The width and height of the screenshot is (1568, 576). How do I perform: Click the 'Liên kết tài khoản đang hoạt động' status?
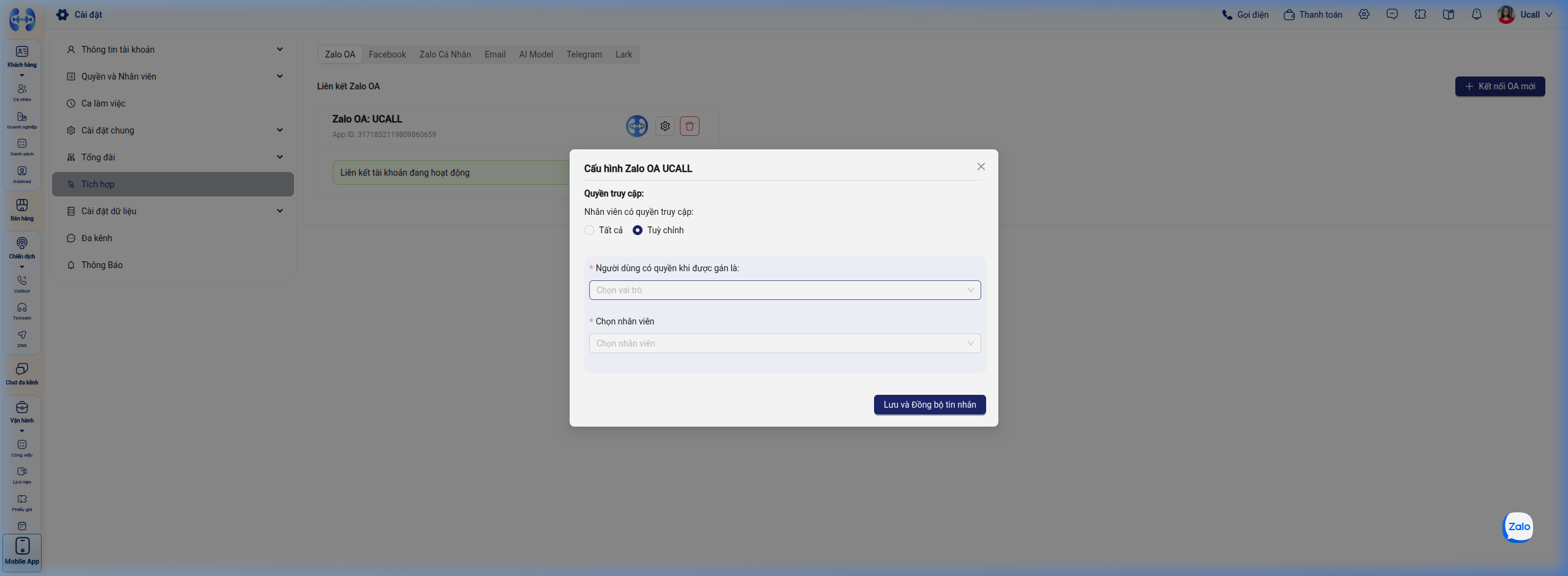tap(405, 173)
